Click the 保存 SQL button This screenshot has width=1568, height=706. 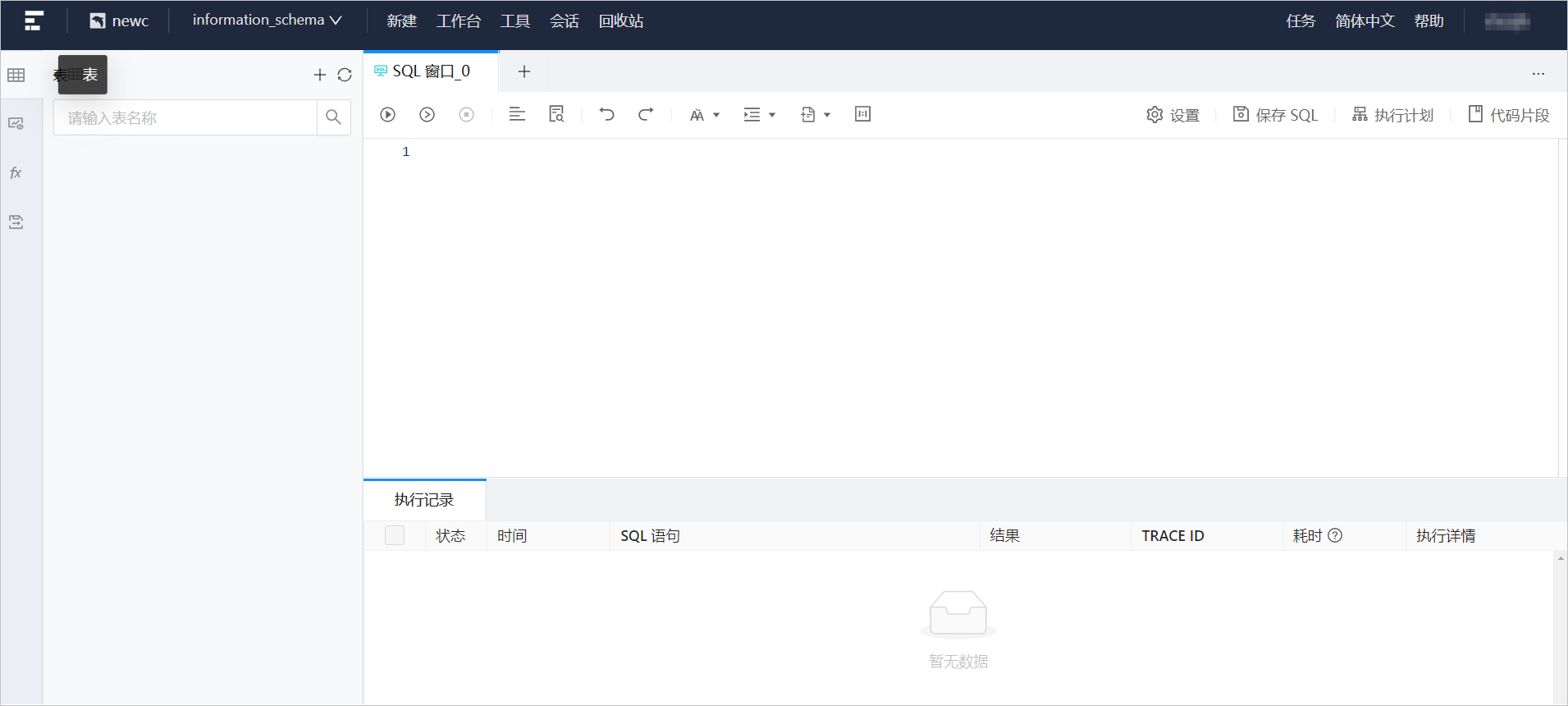pos(1275,115)
